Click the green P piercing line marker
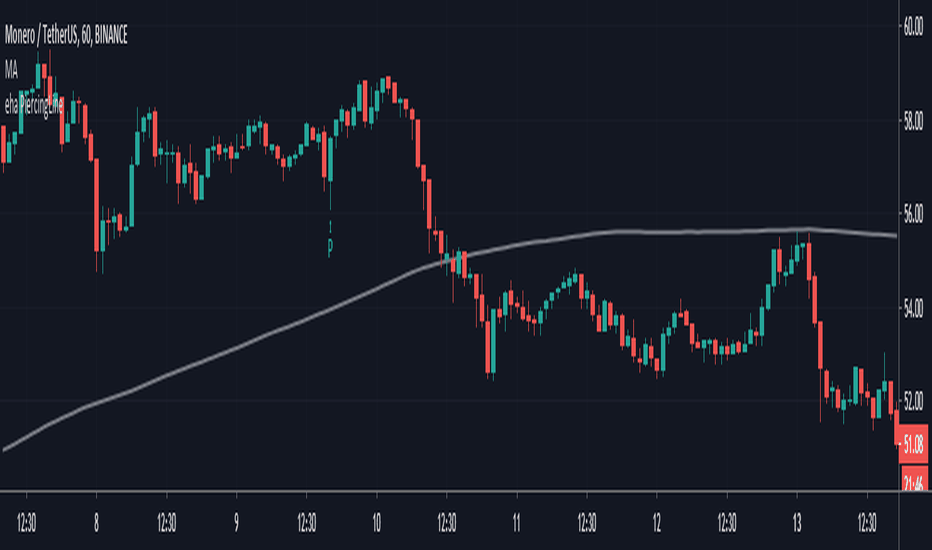Image resolution: width=932 pixels, height=550 pixels. [330, 248]
